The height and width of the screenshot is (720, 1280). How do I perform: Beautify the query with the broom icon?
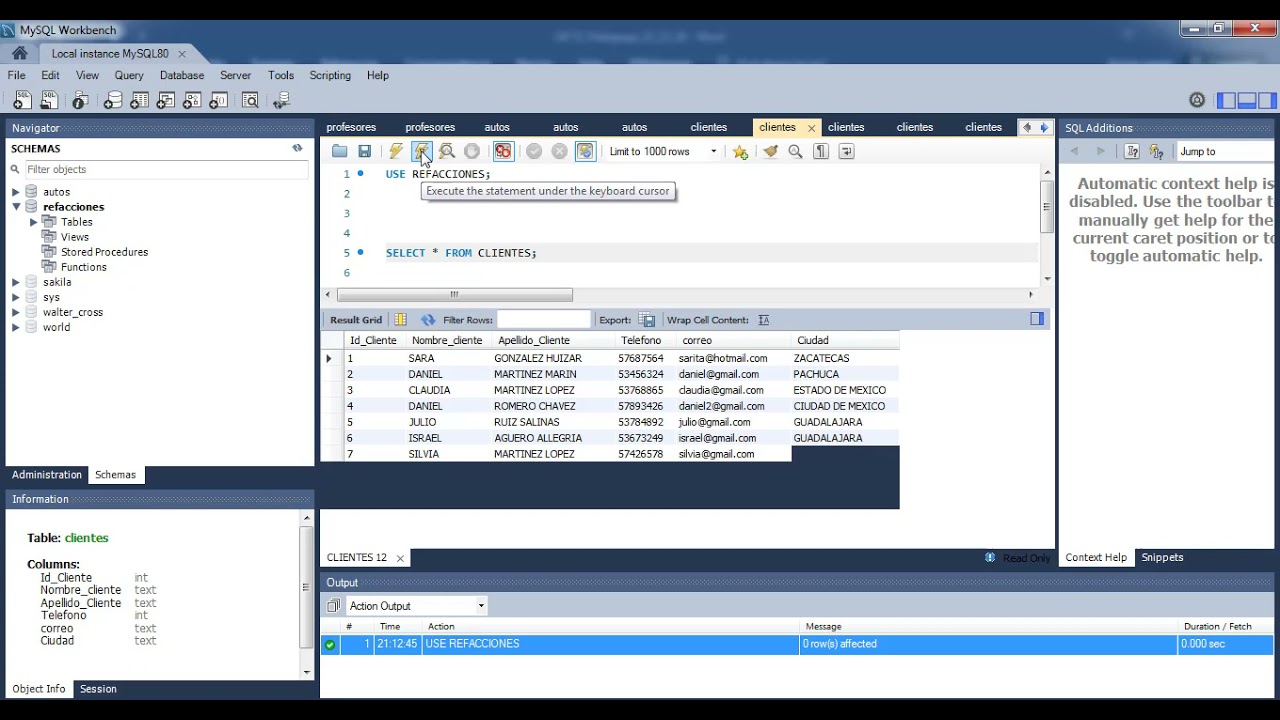click(770, 152)
